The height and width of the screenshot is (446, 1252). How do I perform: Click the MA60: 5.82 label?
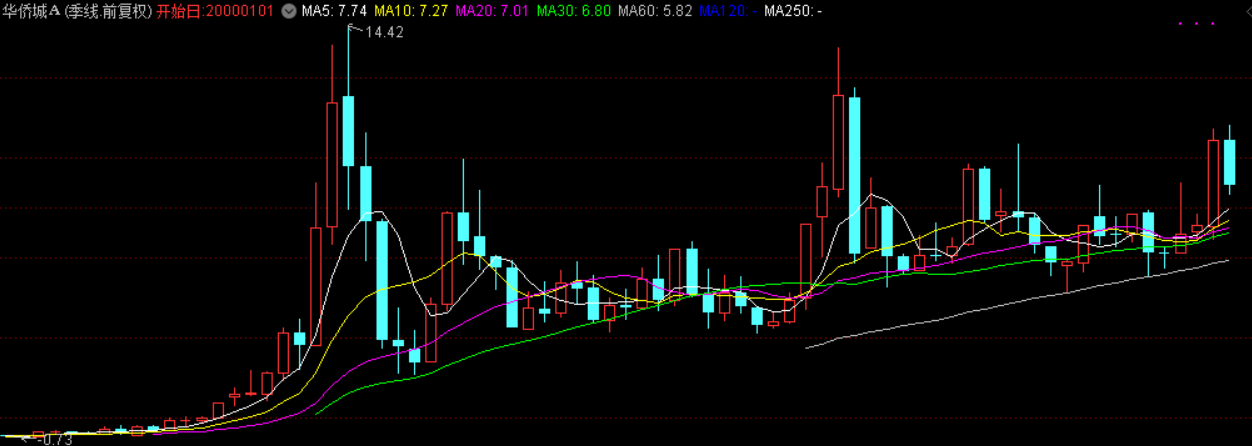point(655,12)
